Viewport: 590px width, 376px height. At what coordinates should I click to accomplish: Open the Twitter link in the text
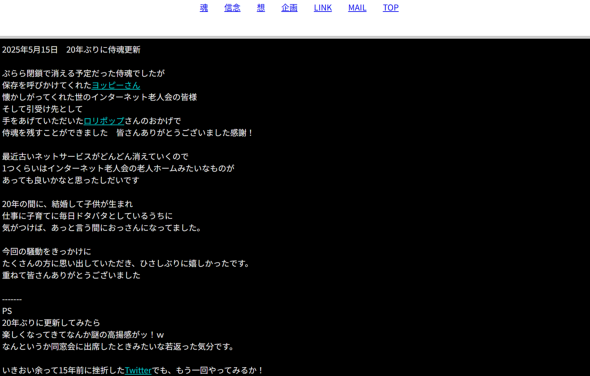(138, 370)
